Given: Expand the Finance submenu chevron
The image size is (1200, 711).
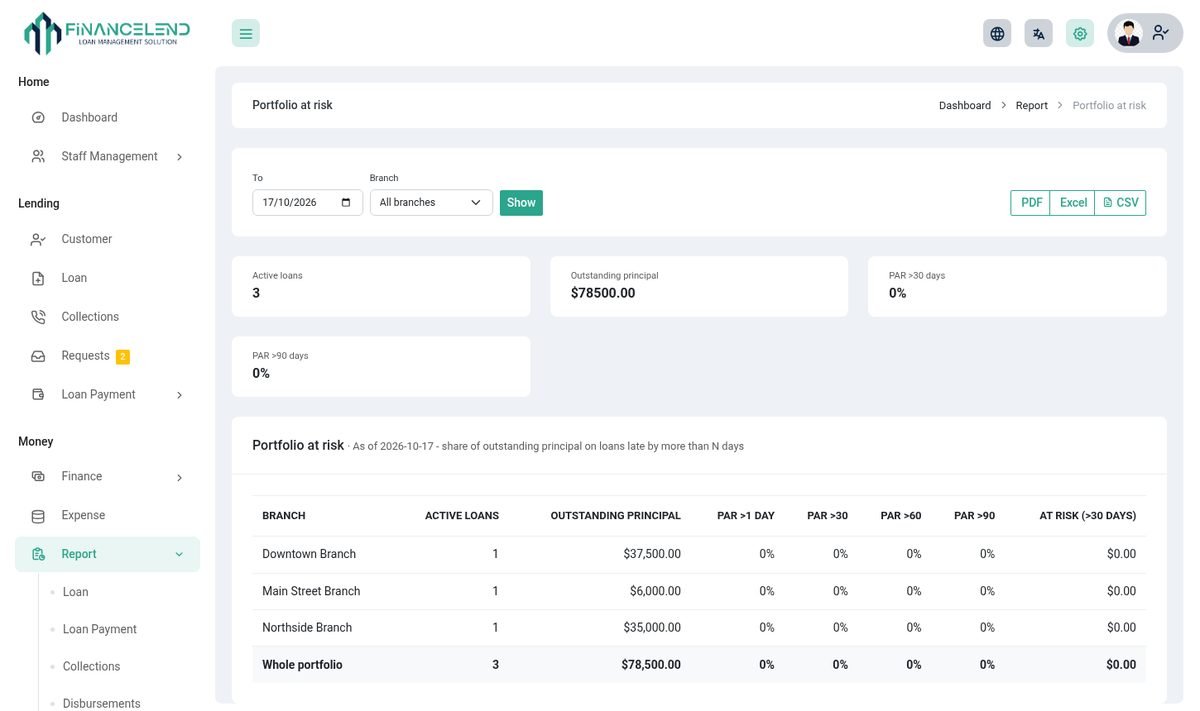Looking at the screenshot, I should pos(179,478).
